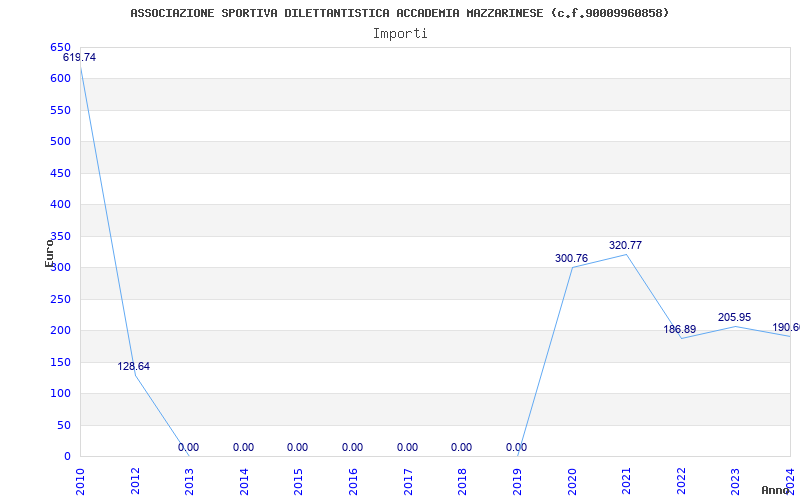This screenshot has width=800, height=500.
Task: Click the 2010 year tick label
Action: [x=80, y=481]
